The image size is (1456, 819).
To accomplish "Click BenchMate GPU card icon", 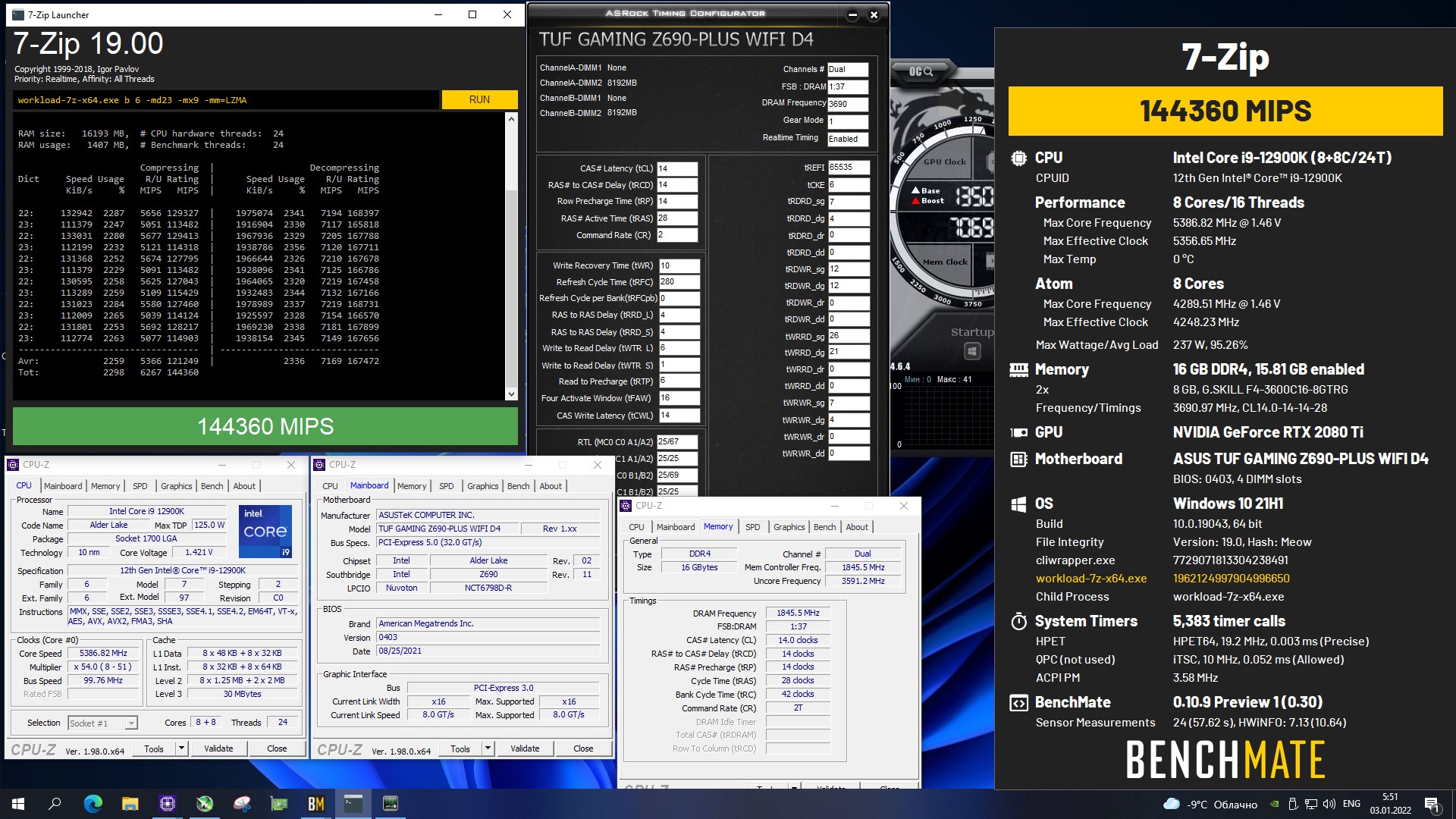I will [1018, 432].
